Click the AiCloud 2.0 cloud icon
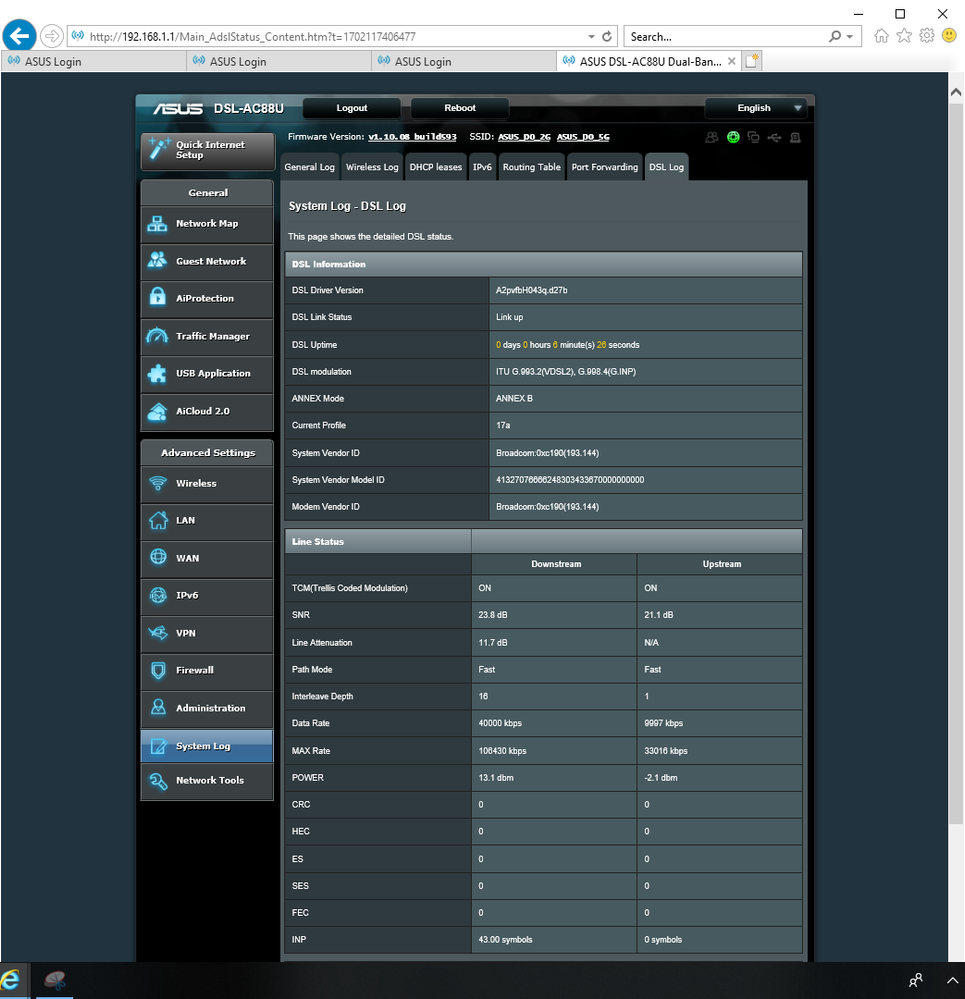The image size is (965, 999). coord(157,411)
